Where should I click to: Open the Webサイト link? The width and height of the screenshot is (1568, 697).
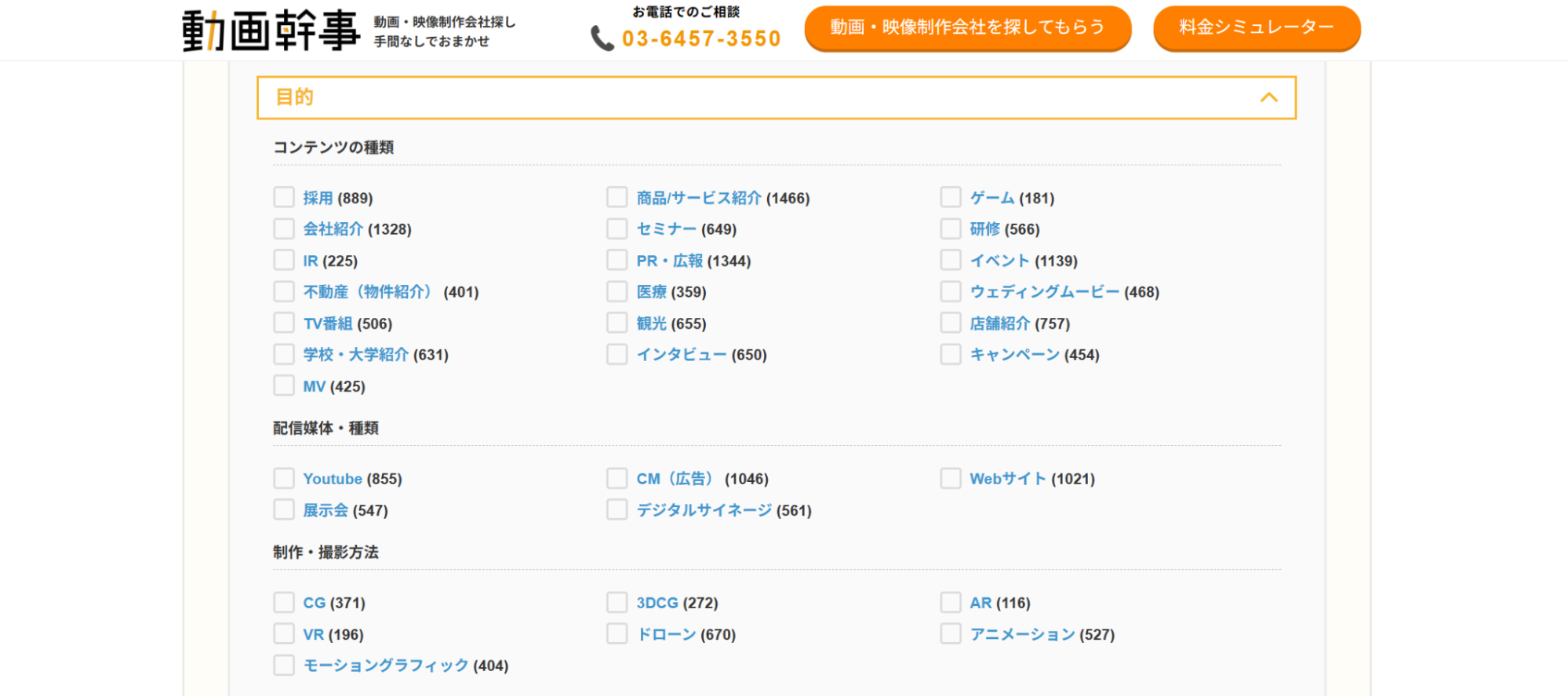pyautogui.click(x=1007, y=479)
